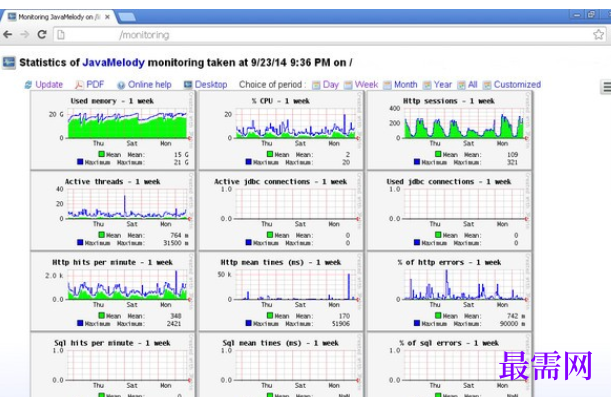Screen dimensions: 611x397
Task: Choose the Year period
Action: pos(443,85)
